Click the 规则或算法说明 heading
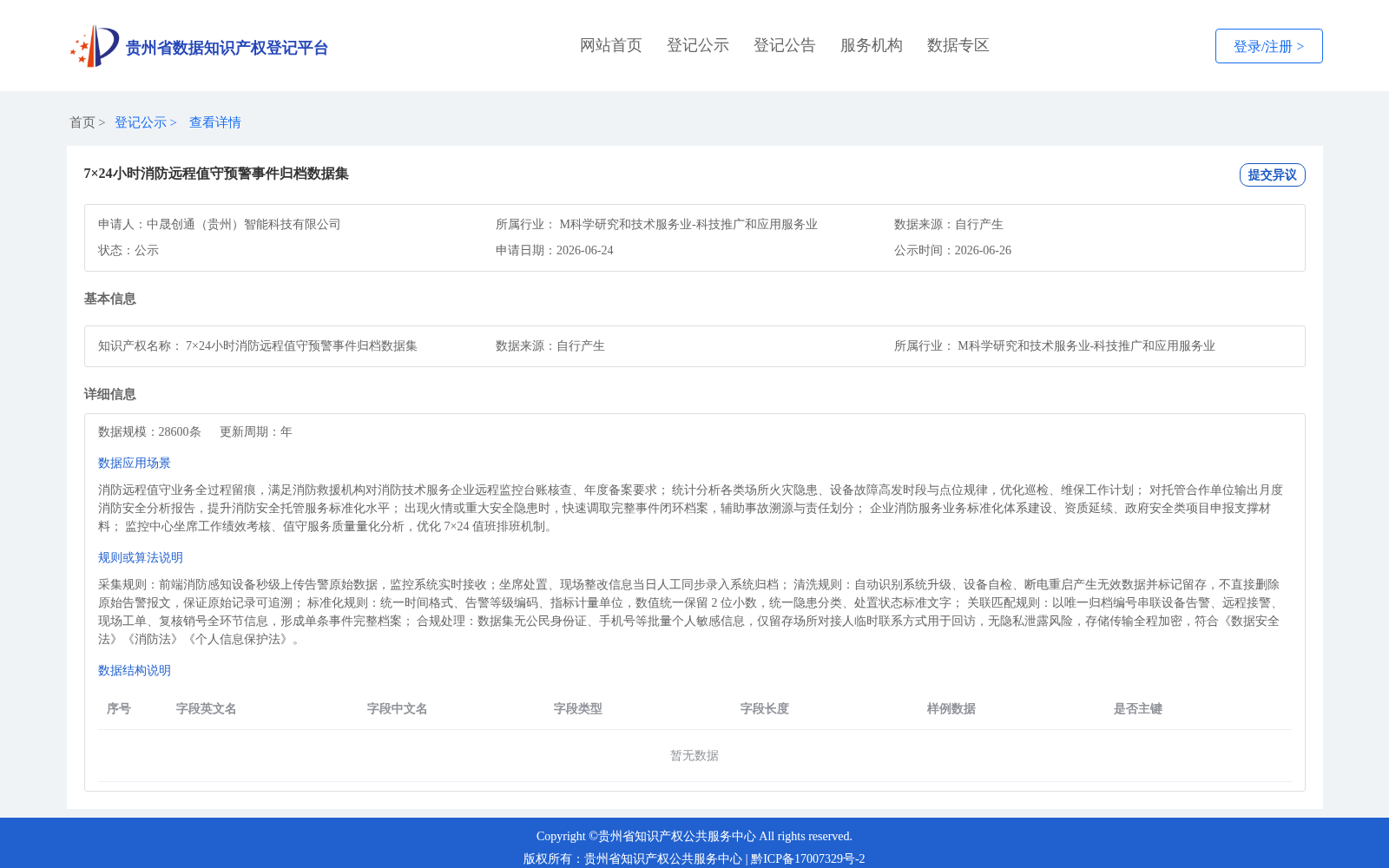The height and width of the screenshot is (868, 1389). [141, 557]
